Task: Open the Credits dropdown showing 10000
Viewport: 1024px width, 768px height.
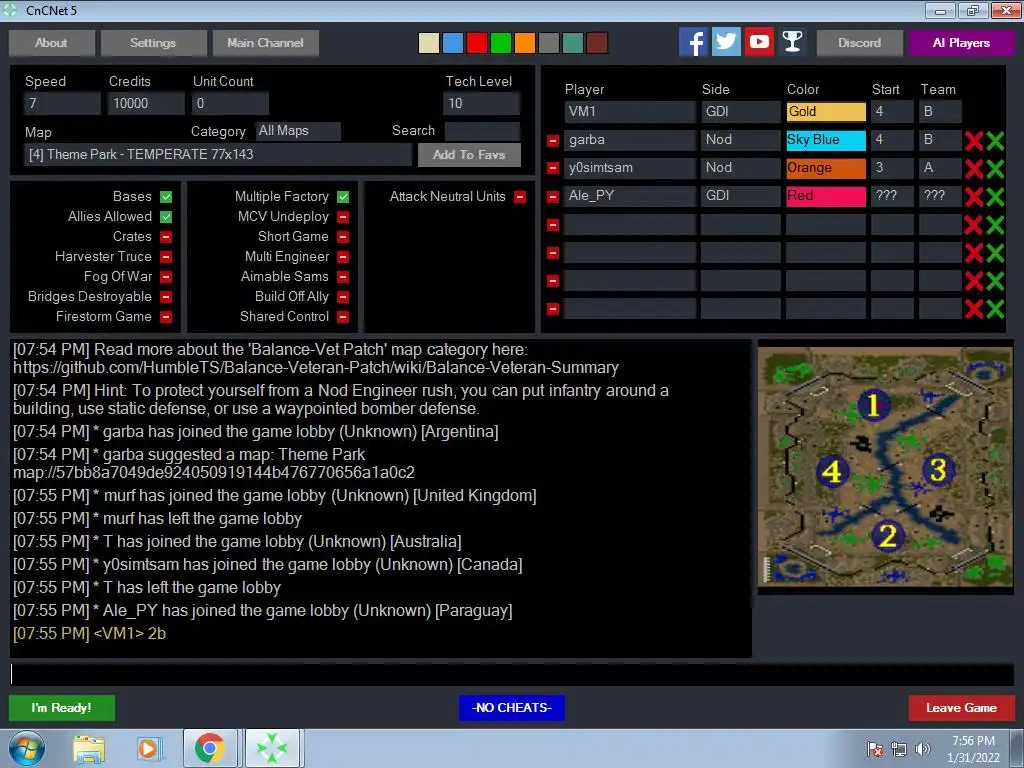Action: point(146,103)
